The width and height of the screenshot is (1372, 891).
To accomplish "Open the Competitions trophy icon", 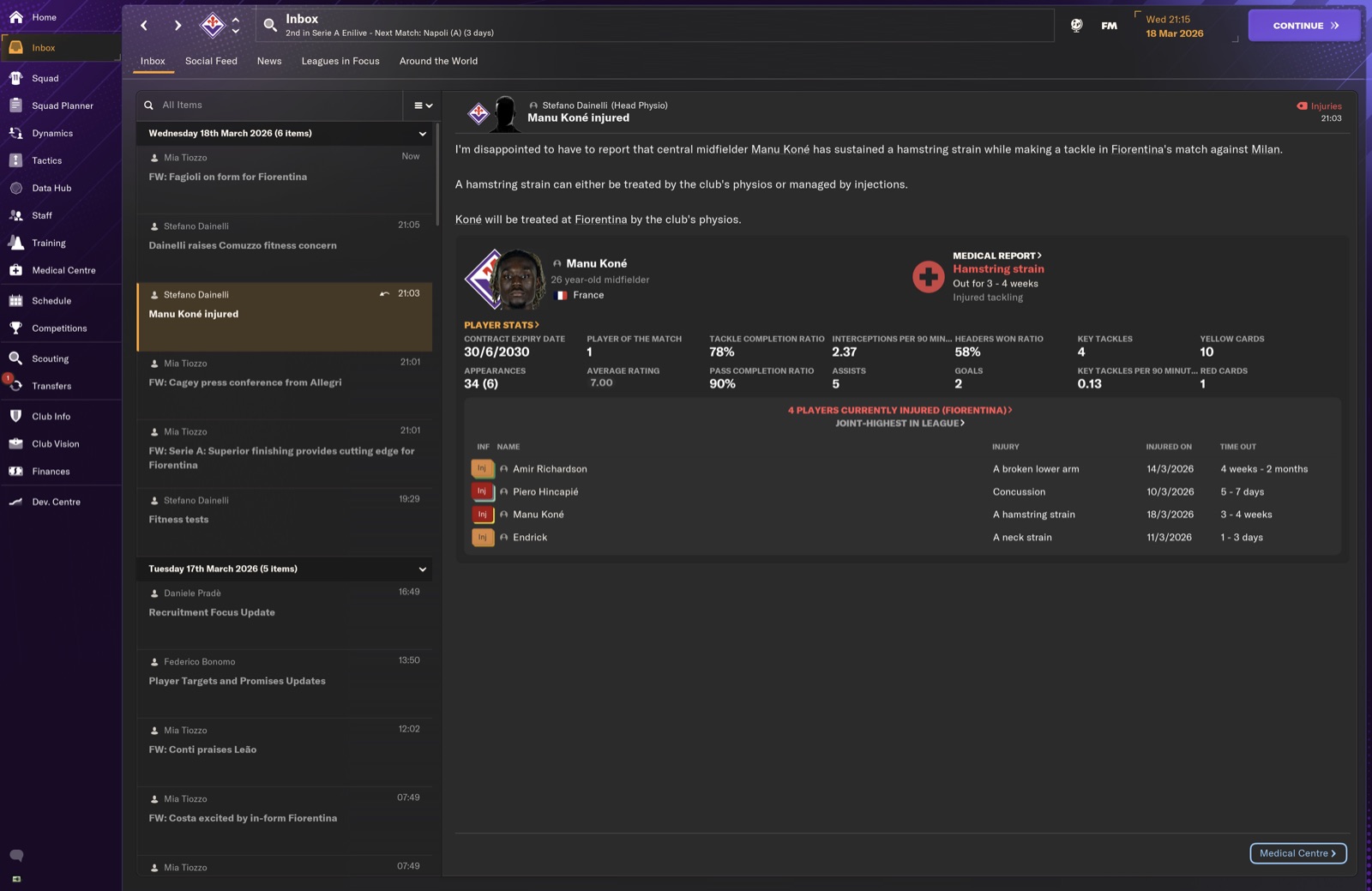I will [16, 328].
